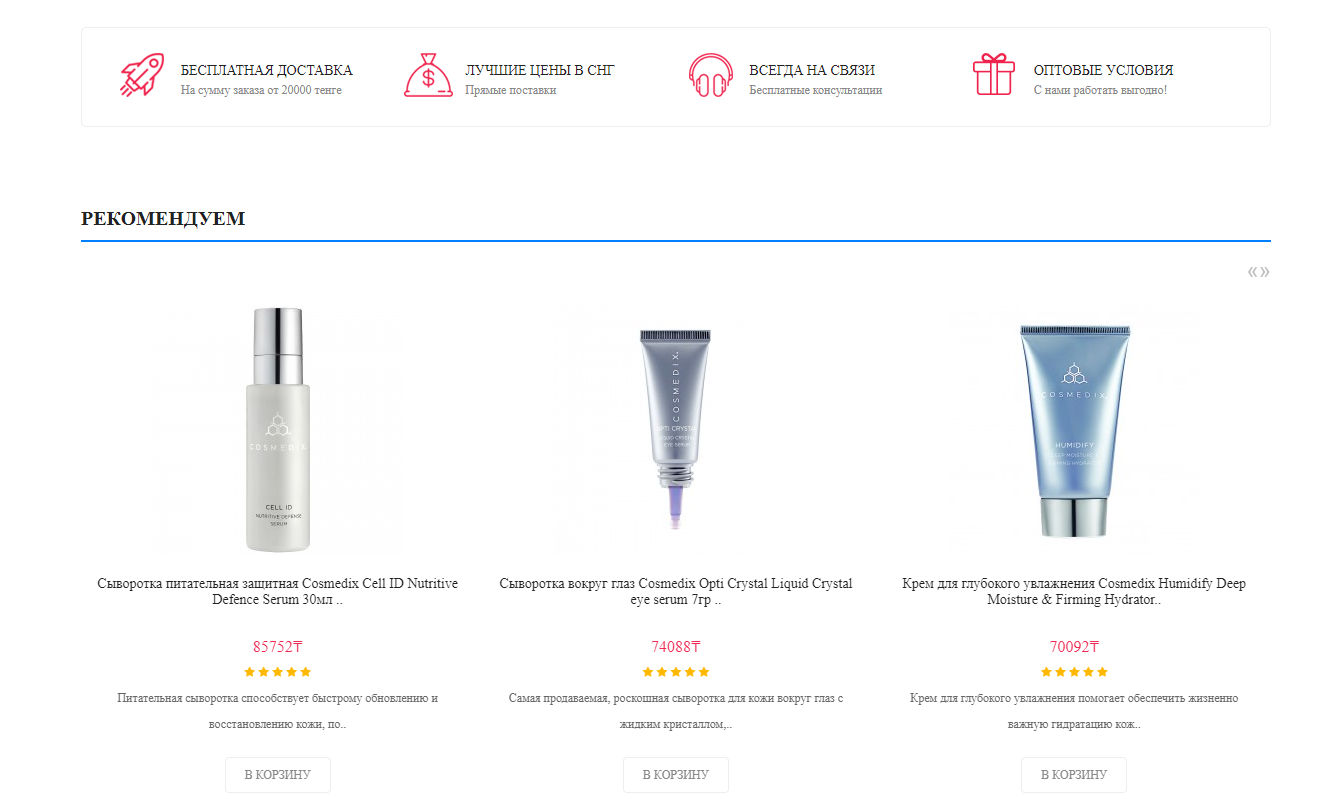This screenshot has width=1333, height=808.
Task: Open the Opti Crystal Liquid Crystal eye serum link
Action: pyautogui.click(x=676, y=591)
